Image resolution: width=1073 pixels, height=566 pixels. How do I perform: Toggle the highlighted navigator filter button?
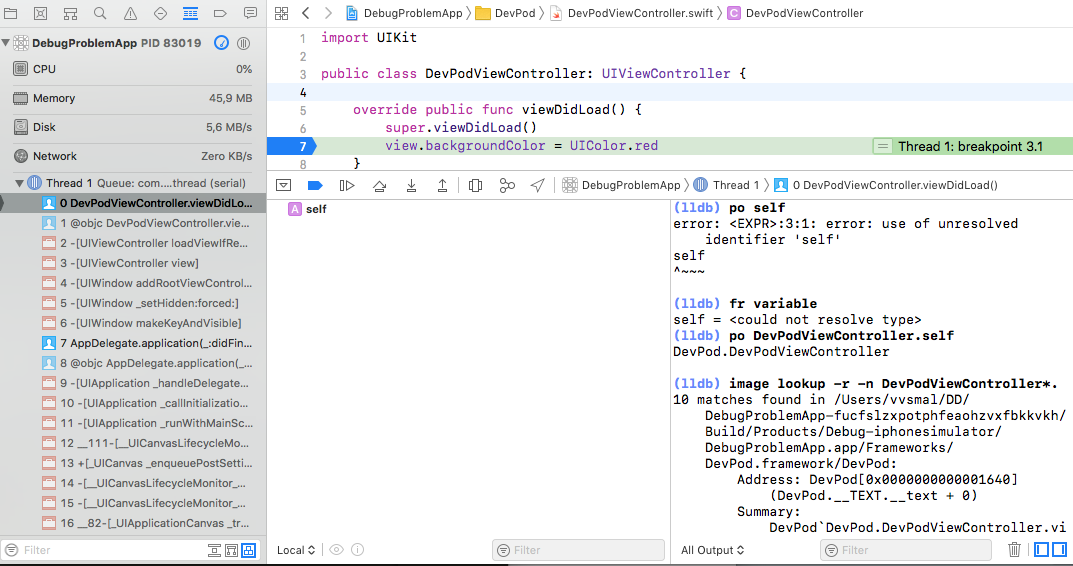click(x=248, y=550)
